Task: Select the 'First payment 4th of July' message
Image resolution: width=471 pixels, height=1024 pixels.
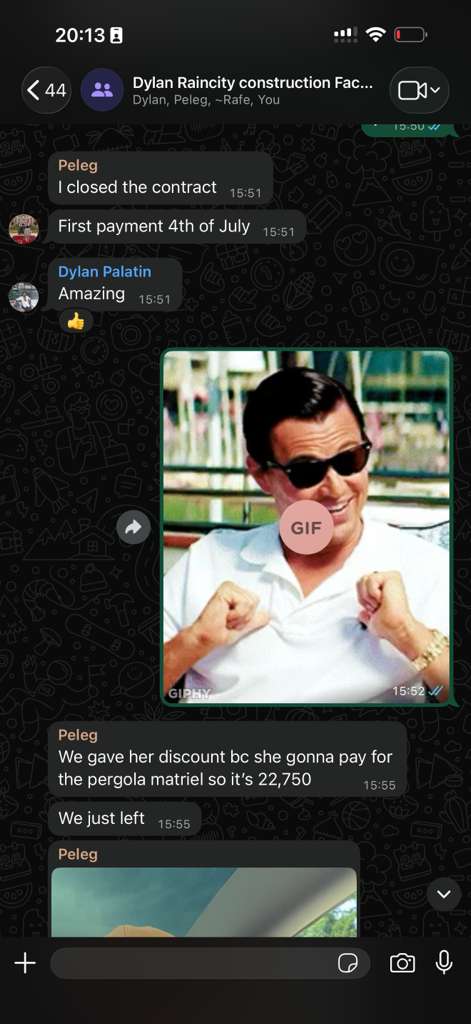Action: pyautogui.click(x=177, y=227)
